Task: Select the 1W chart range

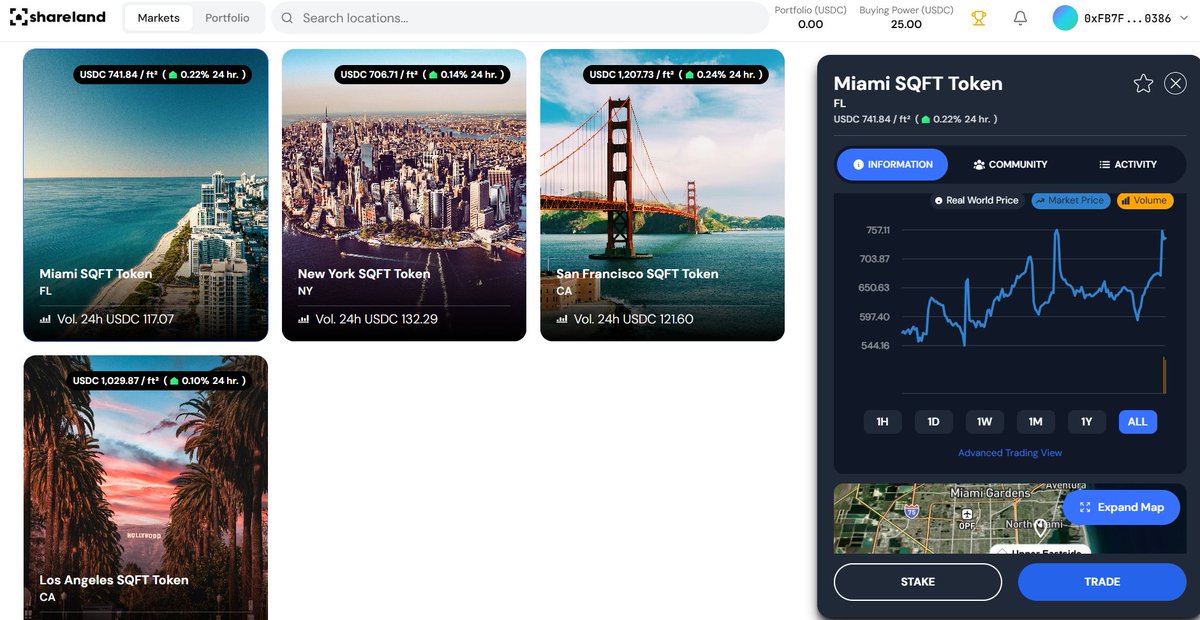Action: (984, 422)
